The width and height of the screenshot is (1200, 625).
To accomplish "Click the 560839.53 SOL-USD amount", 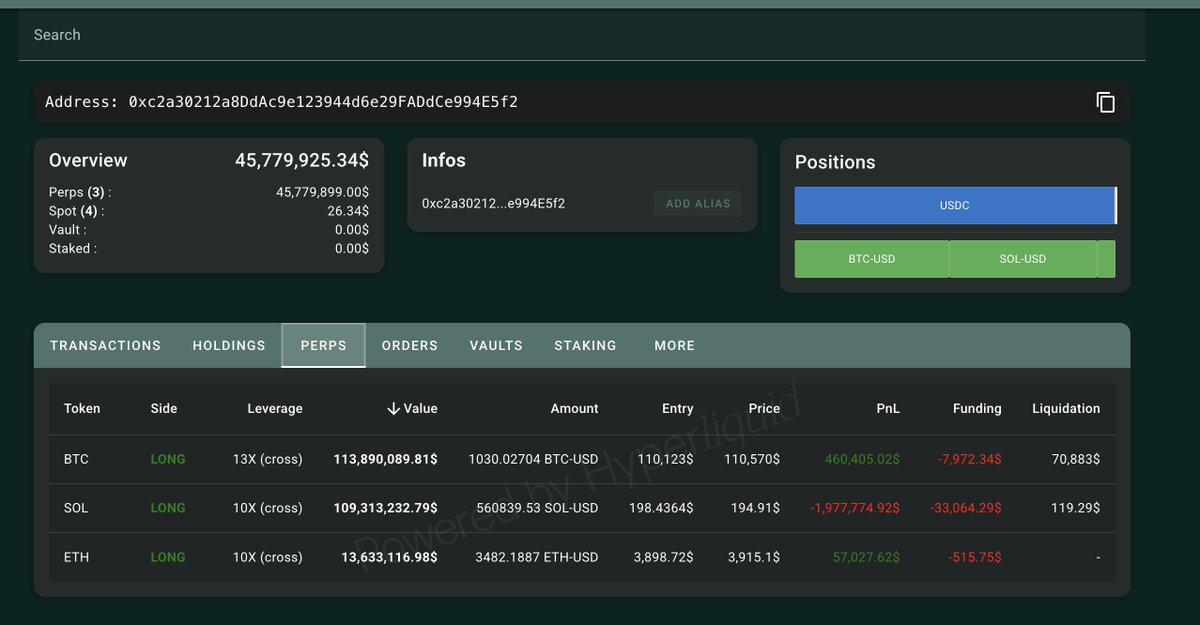I will 536,508.
